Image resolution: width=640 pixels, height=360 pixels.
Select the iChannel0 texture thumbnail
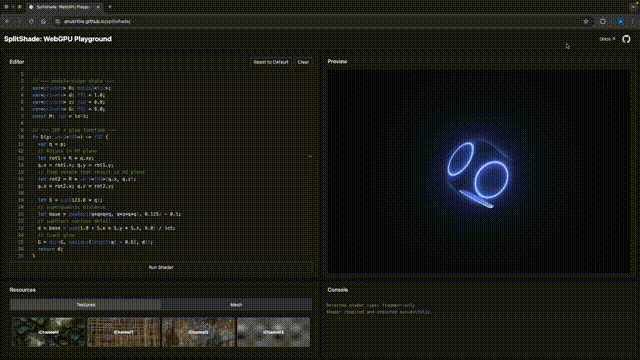[x=49, y=332]
